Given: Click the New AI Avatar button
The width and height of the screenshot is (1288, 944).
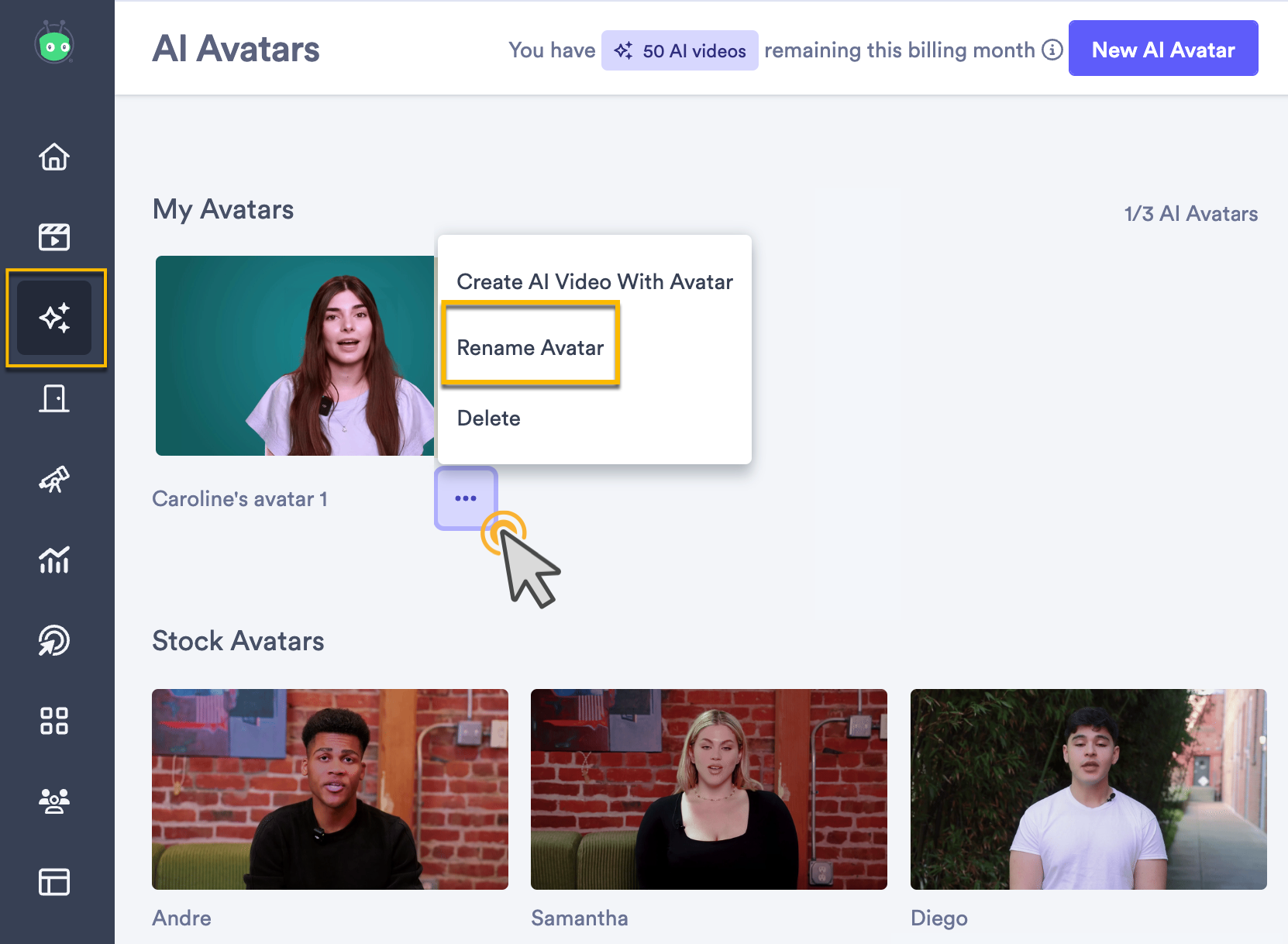Looking at the screenshot, I should (x=1162, y=48).
